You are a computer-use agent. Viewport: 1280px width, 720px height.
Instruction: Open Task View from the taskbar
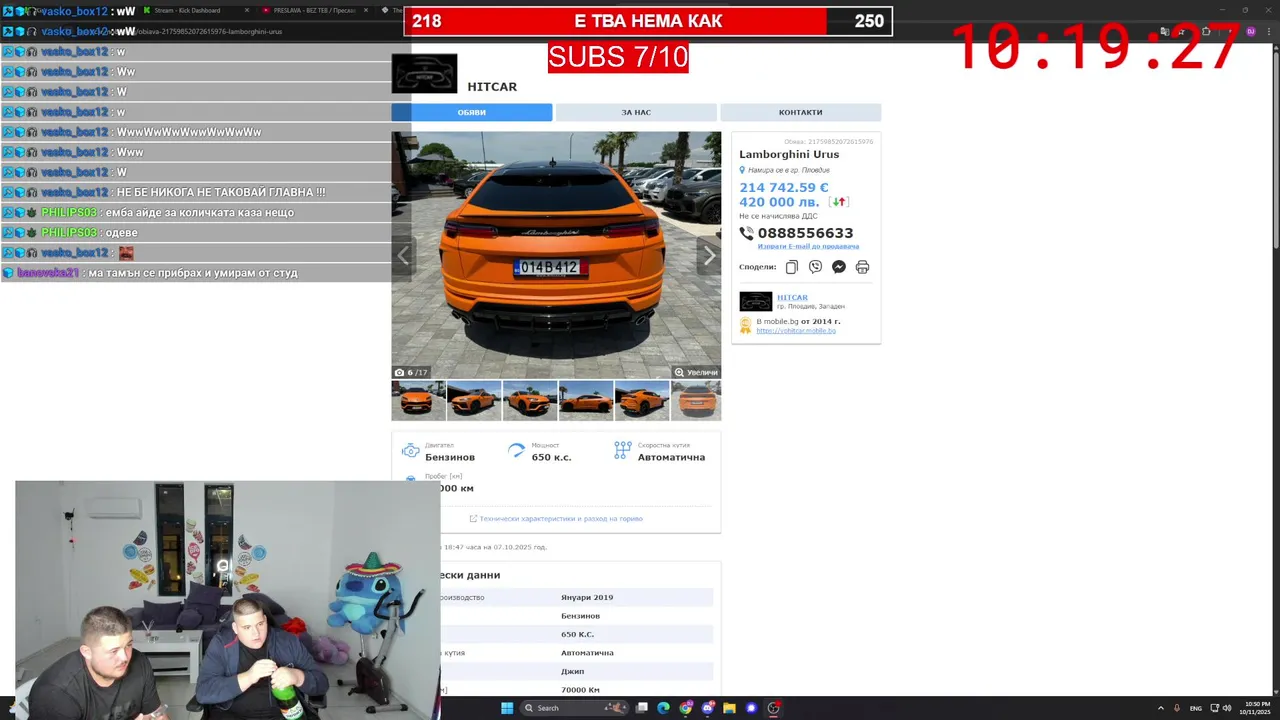pos(642,708)
